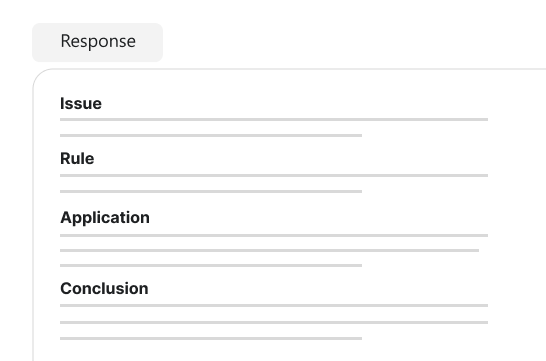Click the Conclusion heading

pos(104,288)
